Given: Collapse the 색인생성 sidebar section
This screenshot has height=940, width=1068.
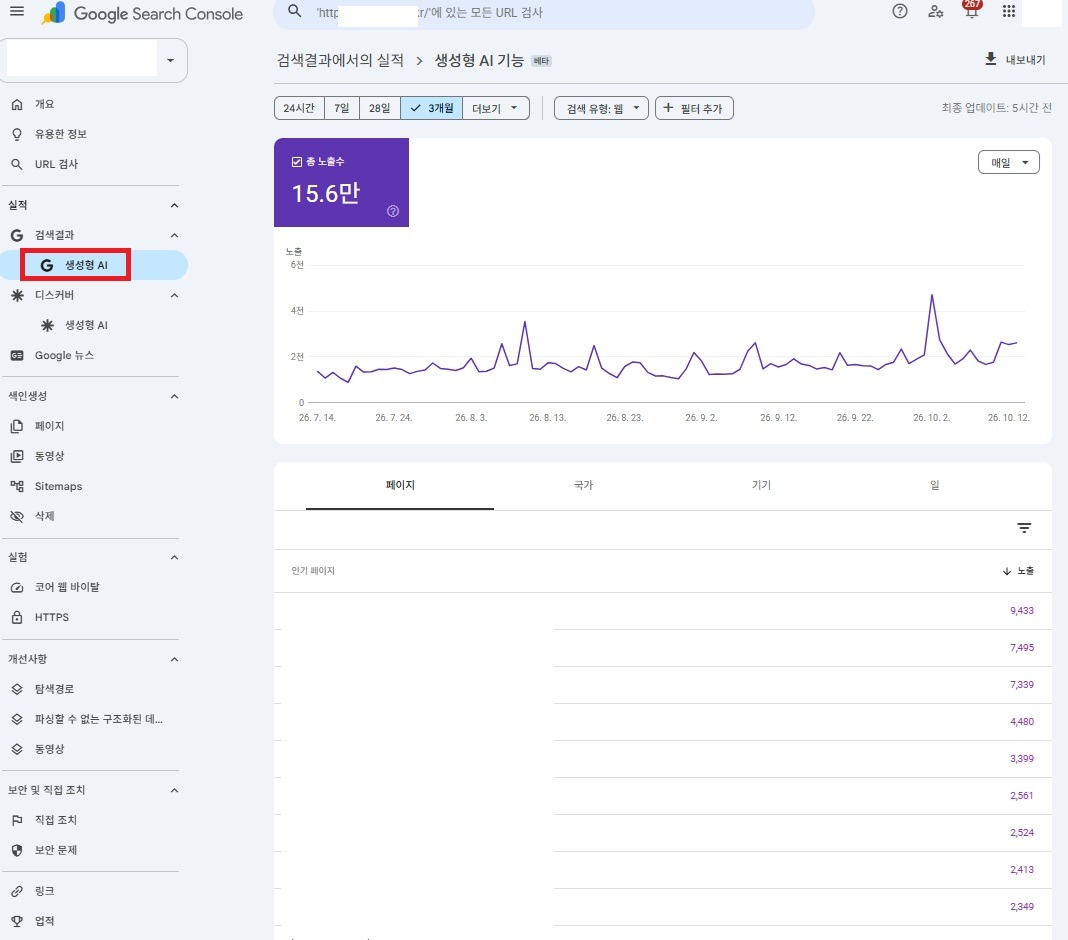Looking at the screenshot, I should [174, 396].
